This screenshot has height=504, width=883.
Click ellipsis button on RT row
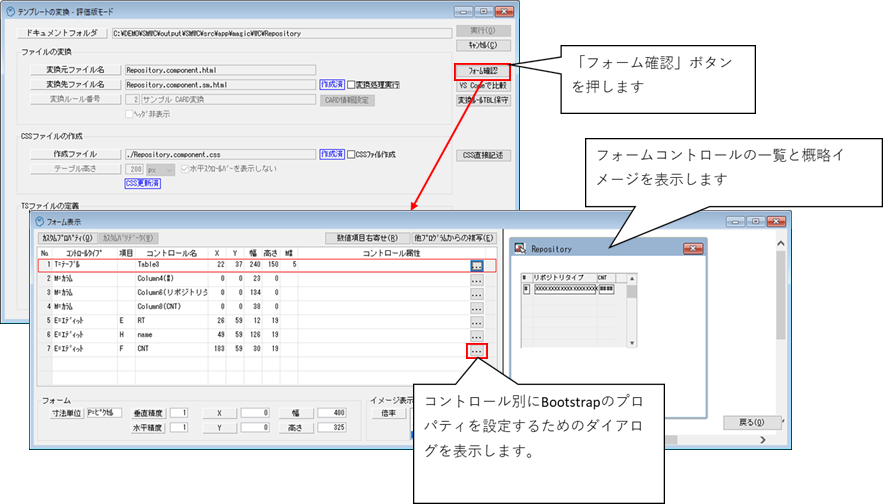[x=477, y=322]
